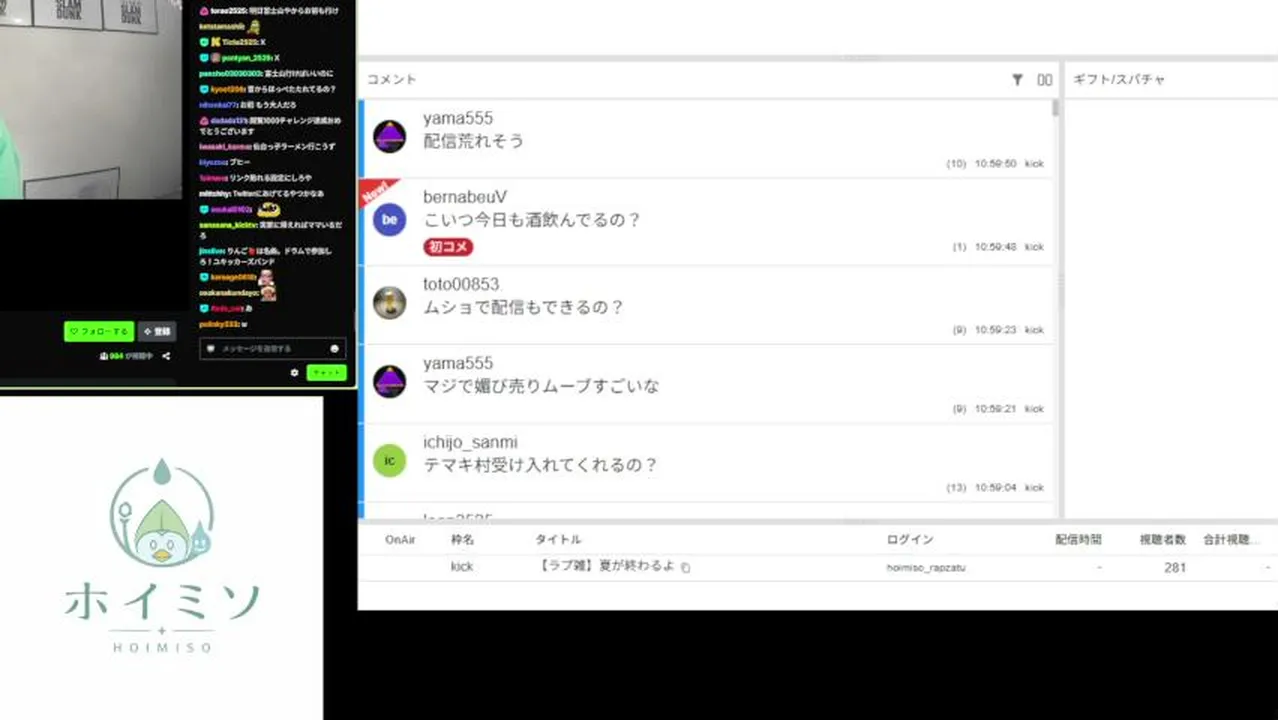Image resolution: width=1278 pixels, height=720 pixels.
Task: Click toto00853's avatar icon
Action: pyautogui.click(x=390, y=302)
